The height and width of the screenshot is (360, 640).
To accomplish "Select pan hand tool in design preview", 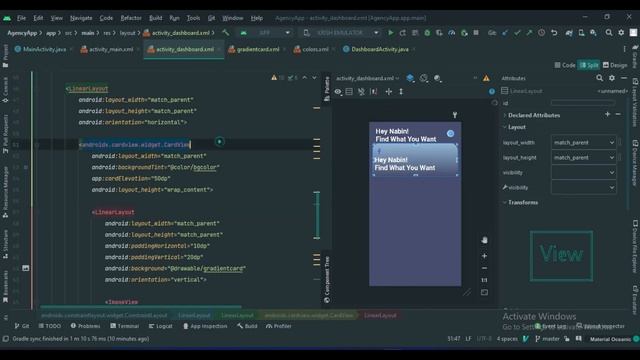I will pos(484,240).
